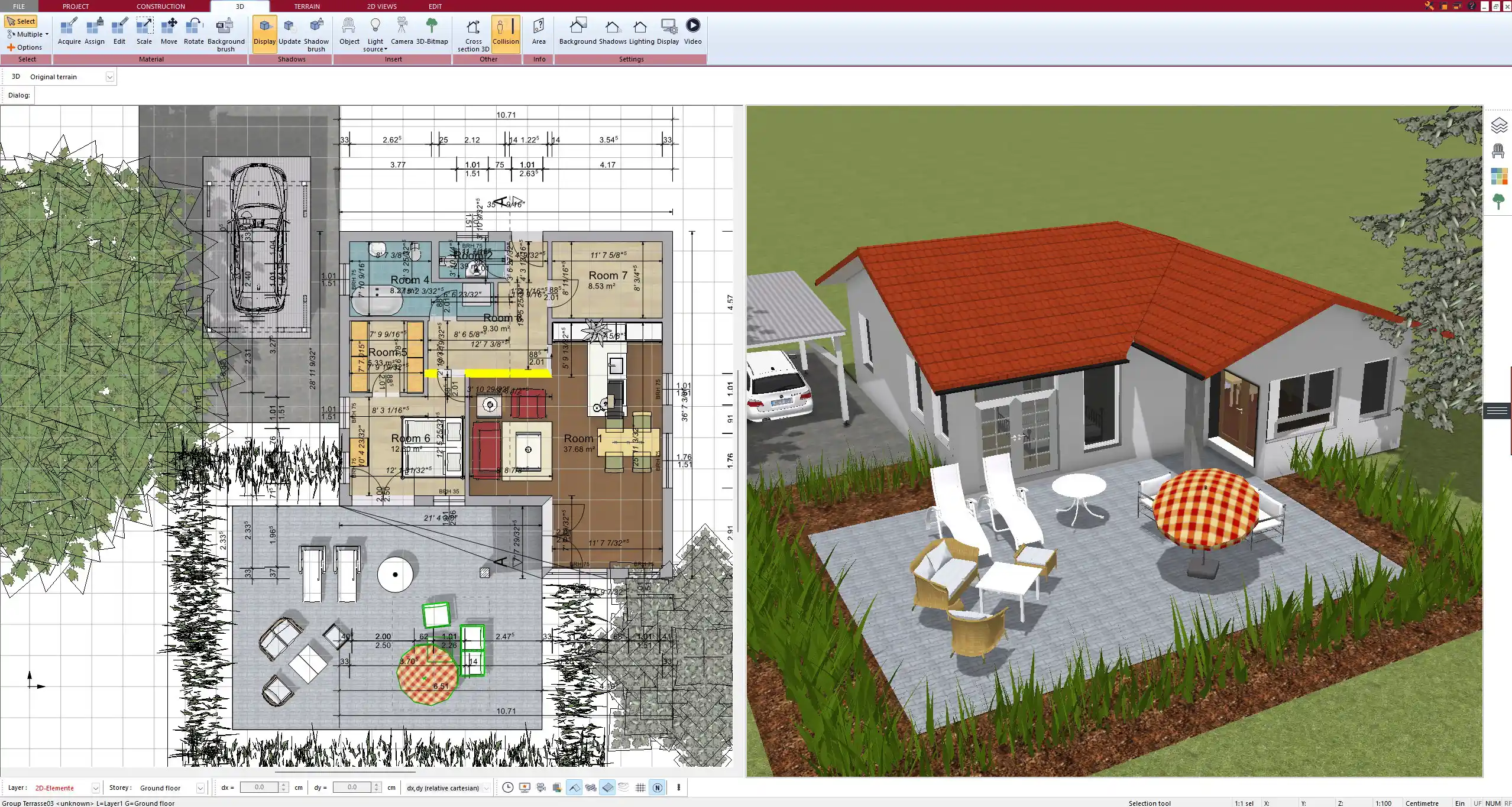Click the dy input field
1512x807 pixels.
[x=352, y=787]
